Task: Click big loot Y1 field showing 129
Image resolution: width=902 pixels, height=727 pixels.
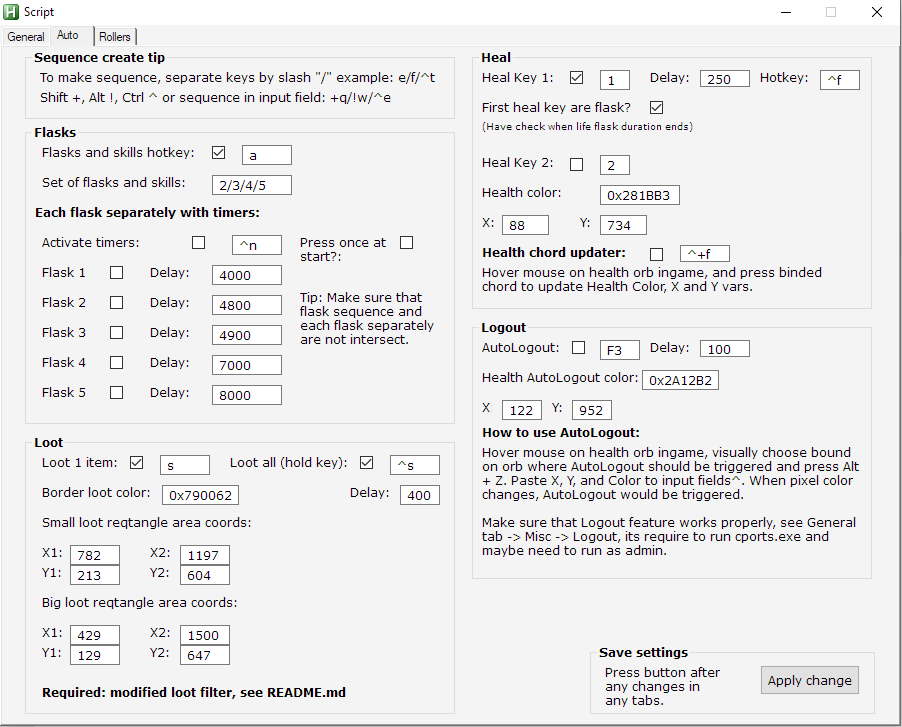Action: click(95, 655)
